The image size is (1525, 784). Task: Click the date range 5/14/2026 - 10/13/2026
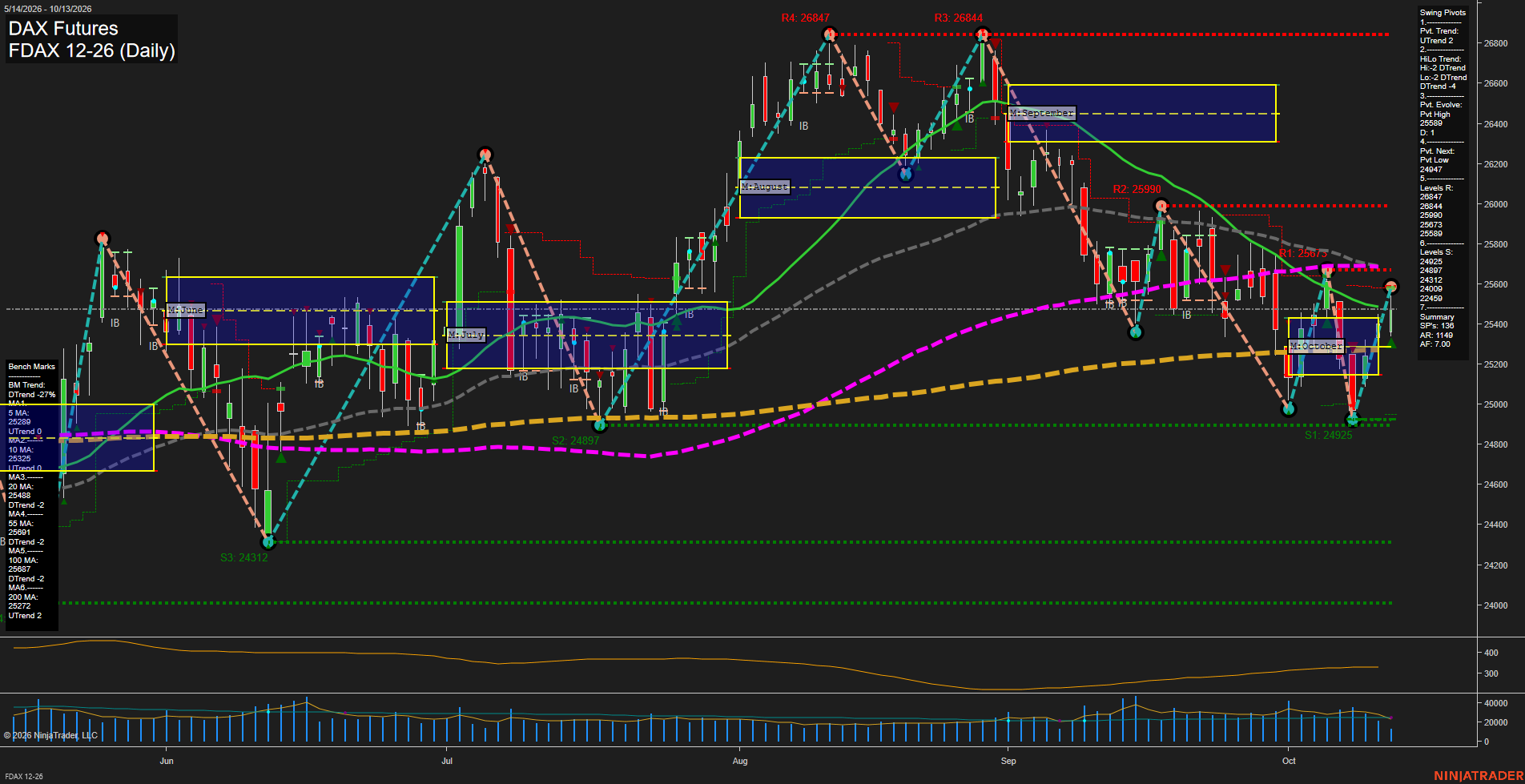tap(48, 9)
